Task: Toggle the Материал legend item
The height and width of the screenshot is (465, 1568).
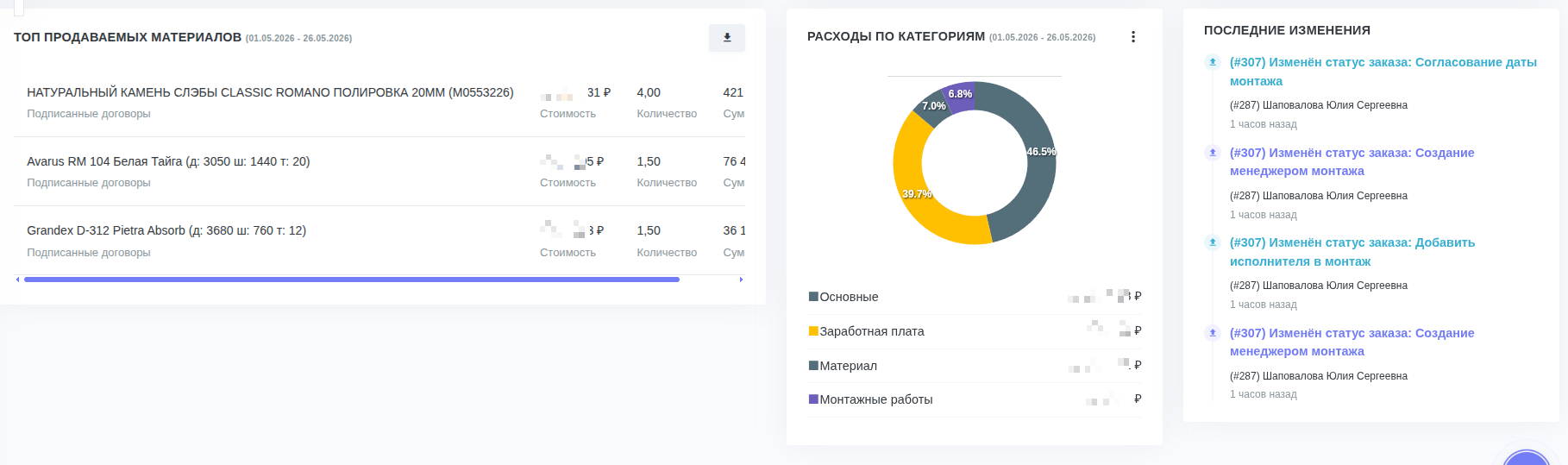Action: click(x=843, y=366)
